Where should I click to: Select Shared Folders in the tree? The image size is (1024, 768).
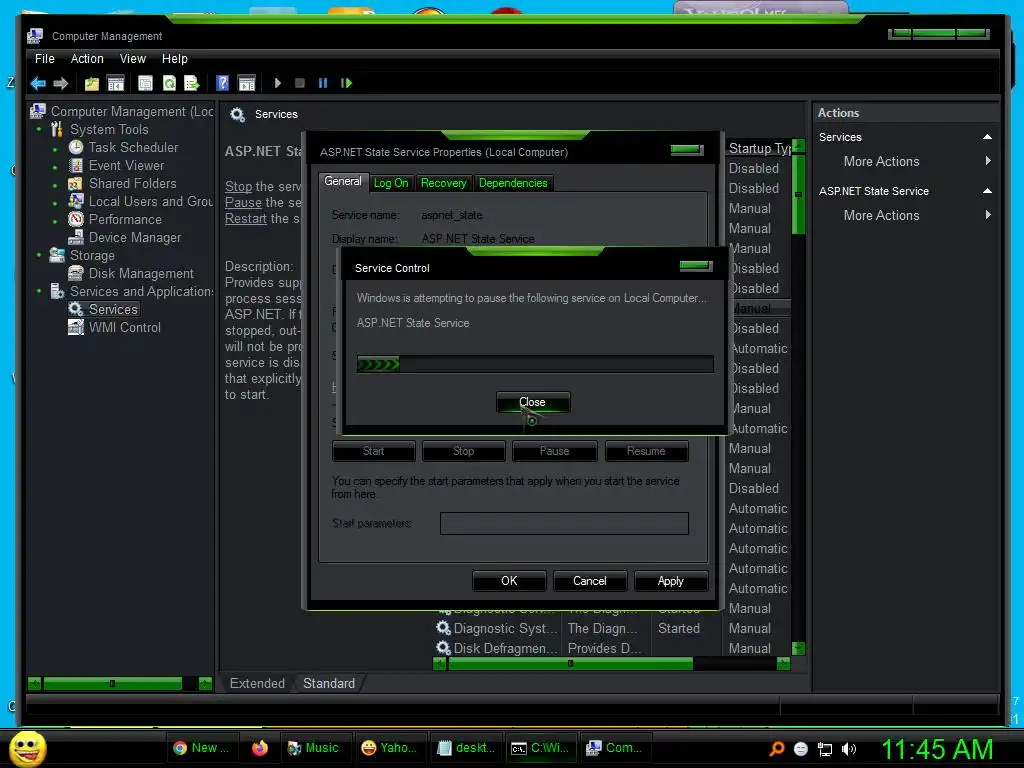click(133, 184)
